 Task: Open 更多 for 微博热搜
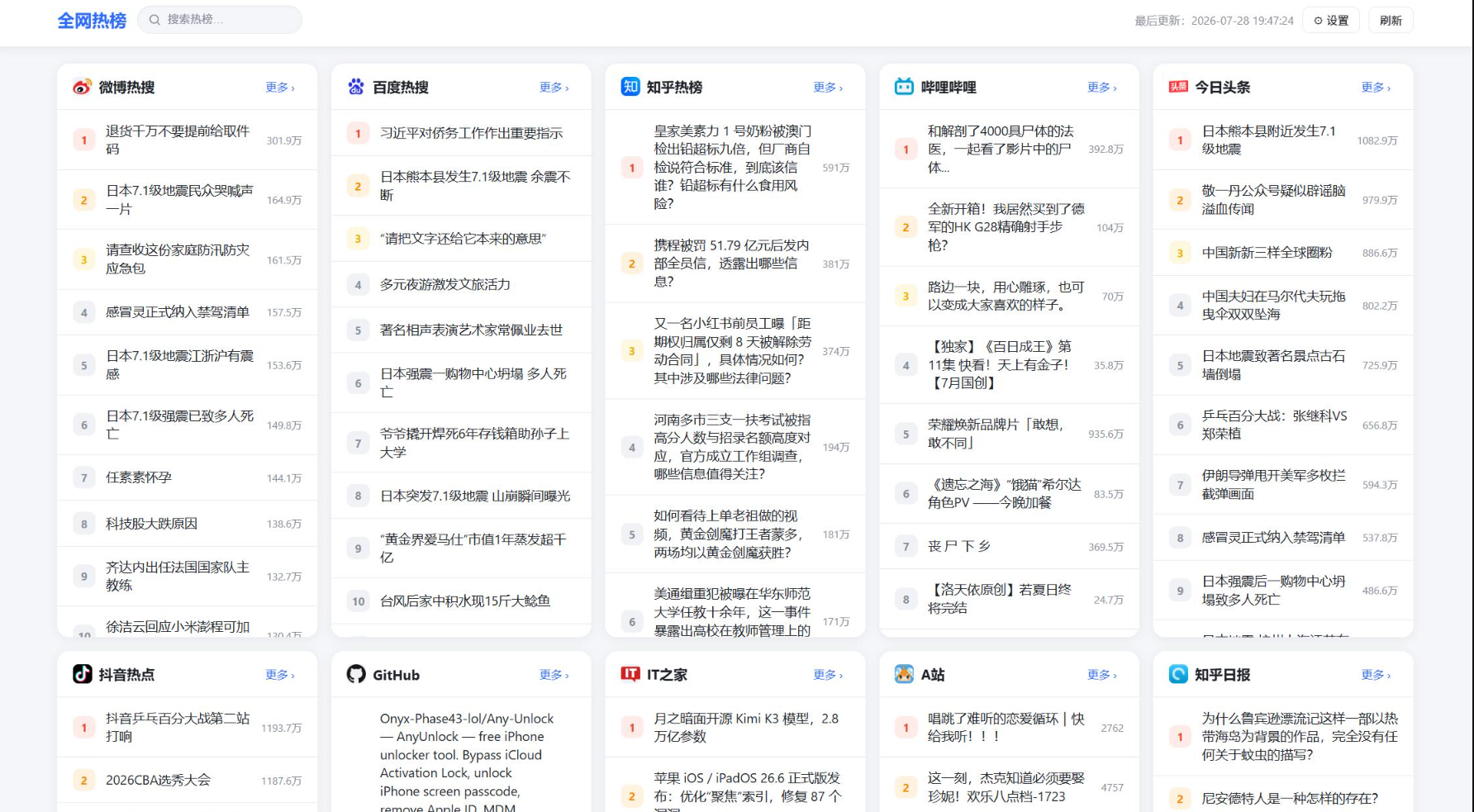click(280, 87)
